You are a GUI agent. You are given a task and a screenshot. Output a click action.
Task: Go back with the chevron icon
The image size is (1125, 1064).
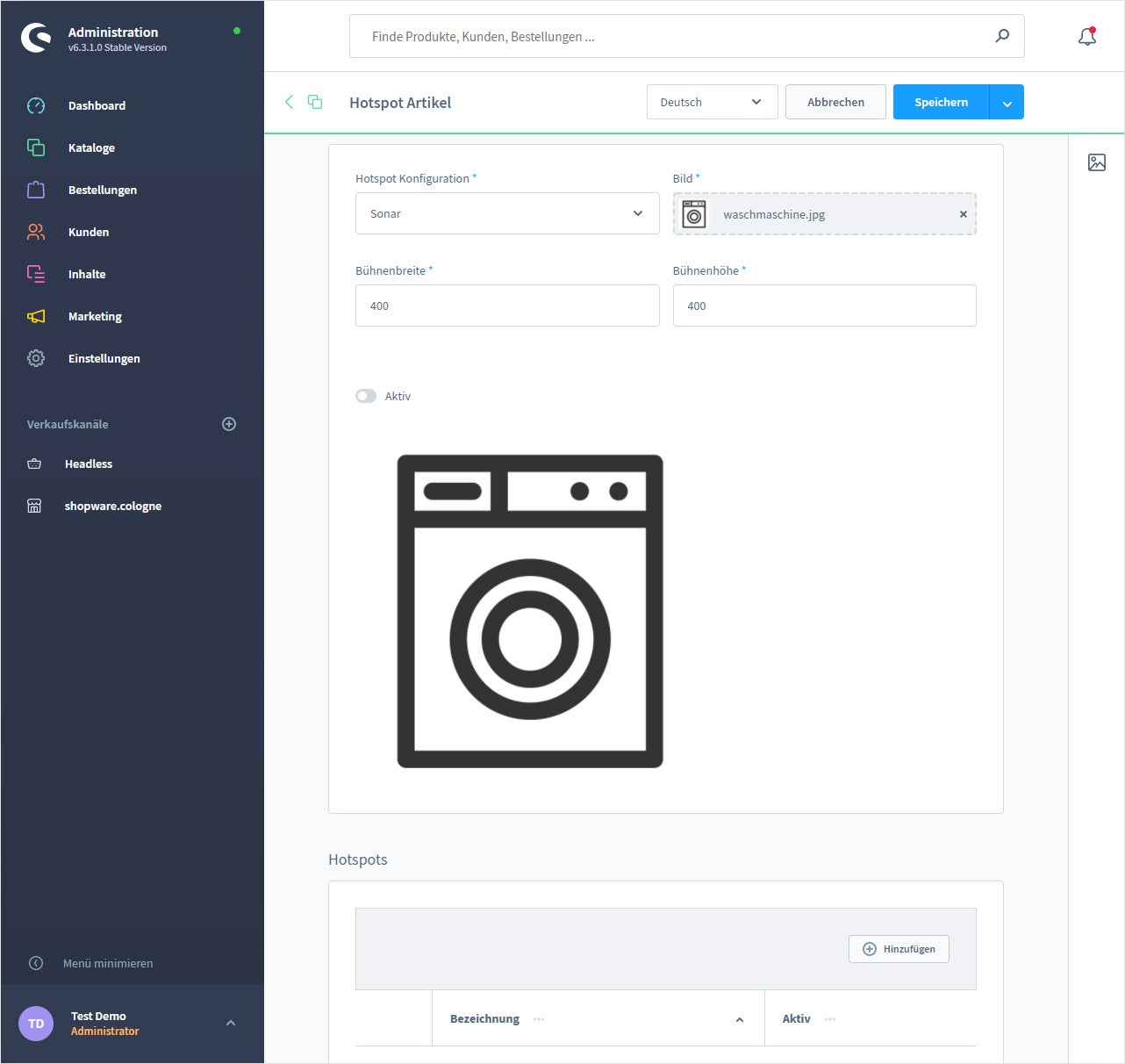click(289, 102)
